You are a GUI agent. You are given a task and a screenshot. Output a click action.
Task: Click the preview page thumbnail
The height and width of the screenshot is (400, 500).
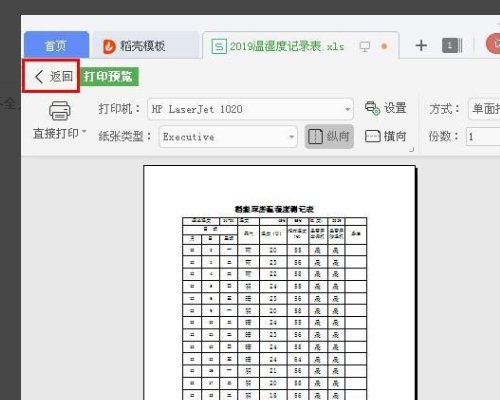point(280,283)
